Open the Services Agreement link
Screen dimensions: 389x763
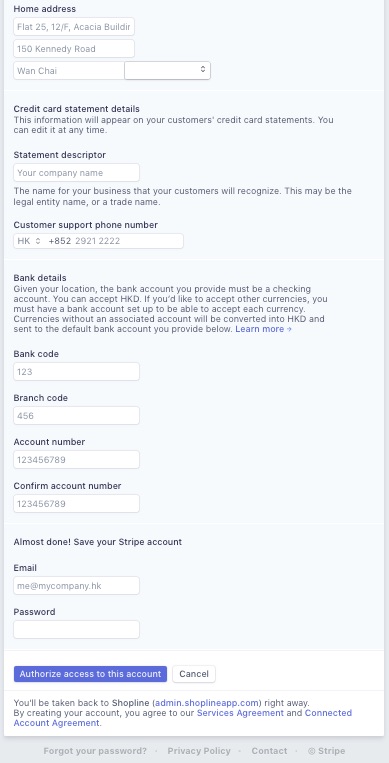point(240,713)
